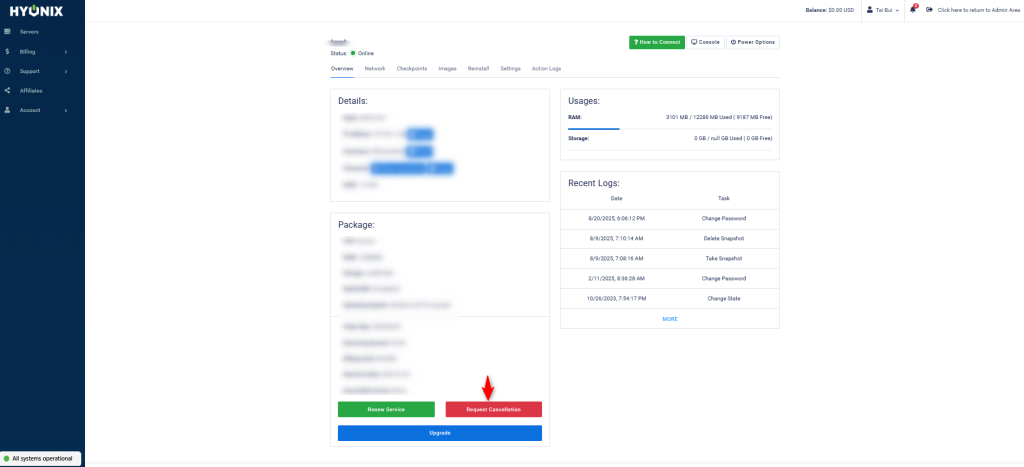This screenshot has height=467, width=1024.
Task: Click the Billing dollar sign icon
Action: (8, 51)
